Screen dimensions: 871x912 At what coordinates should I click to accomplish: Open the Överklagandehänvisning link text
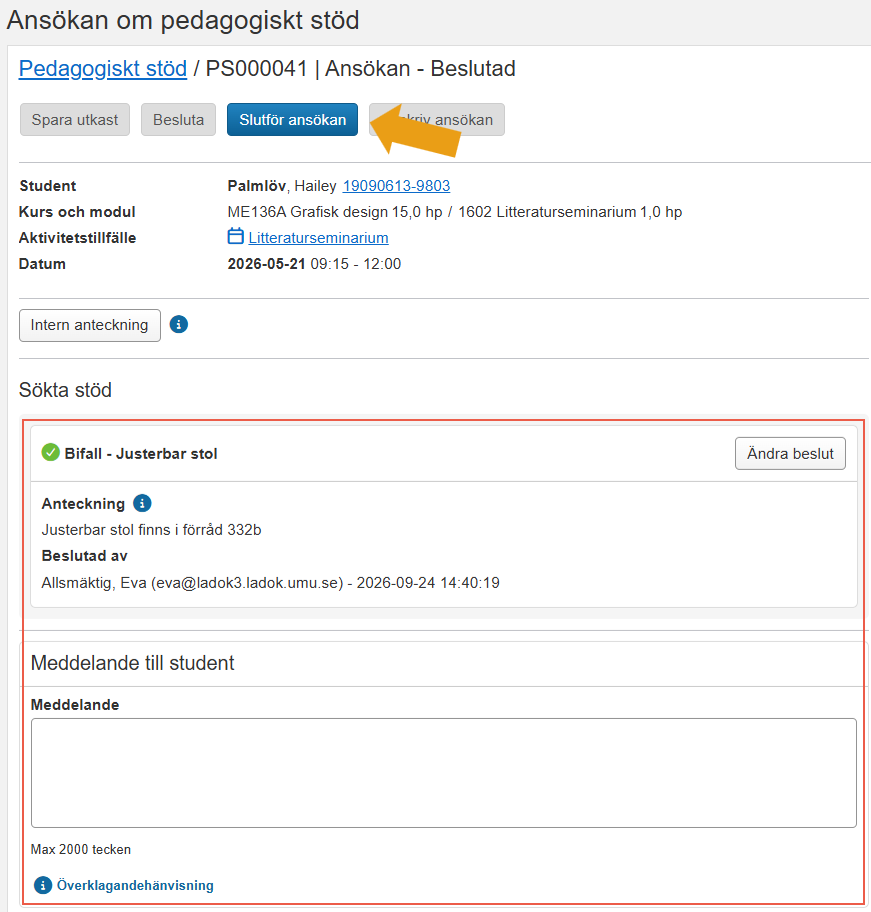click(135, 885)
